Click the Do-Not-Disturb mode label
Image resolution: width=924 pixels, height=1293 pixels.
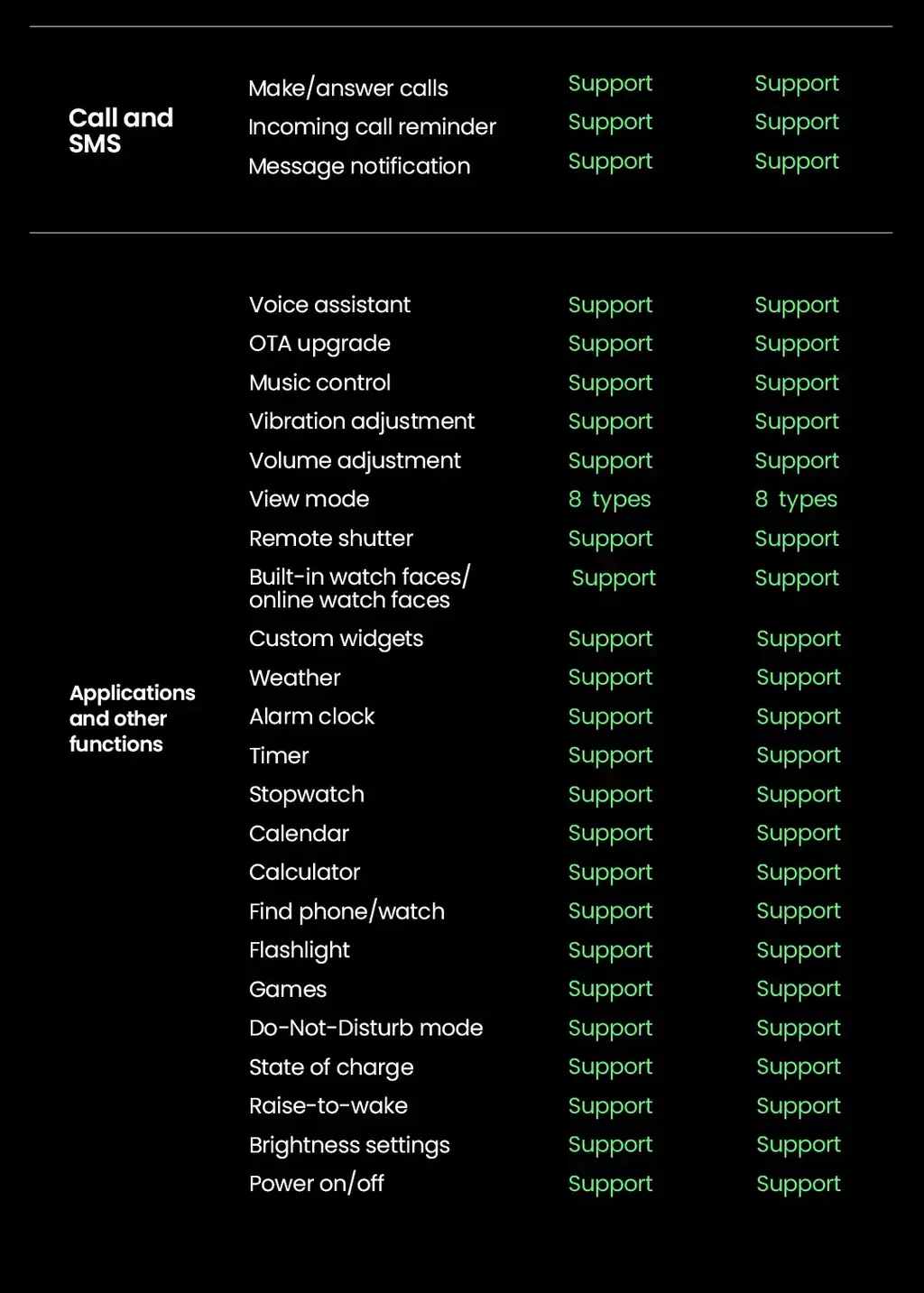tap(365, 1028)
